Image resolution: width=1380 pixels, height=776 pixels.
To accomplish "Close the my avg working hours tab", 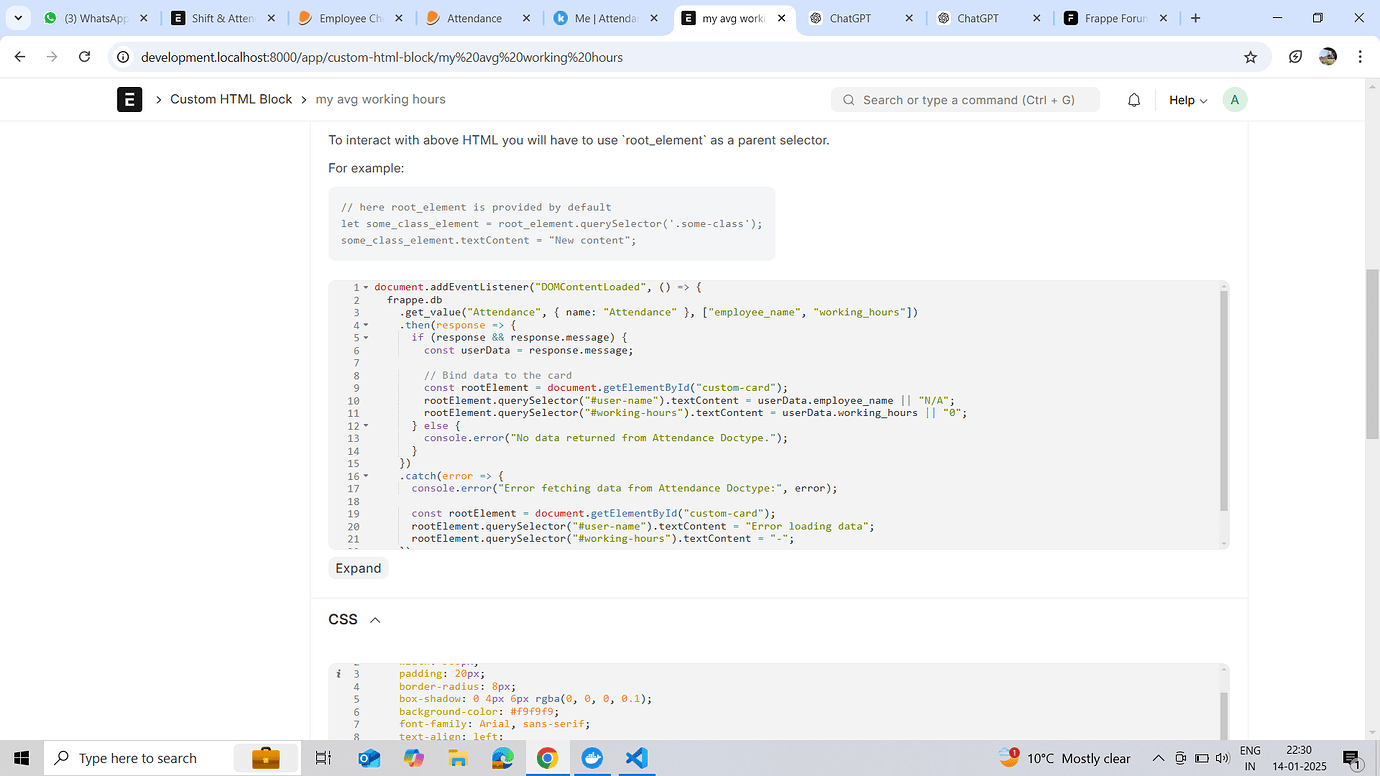I will click(782, 18).
